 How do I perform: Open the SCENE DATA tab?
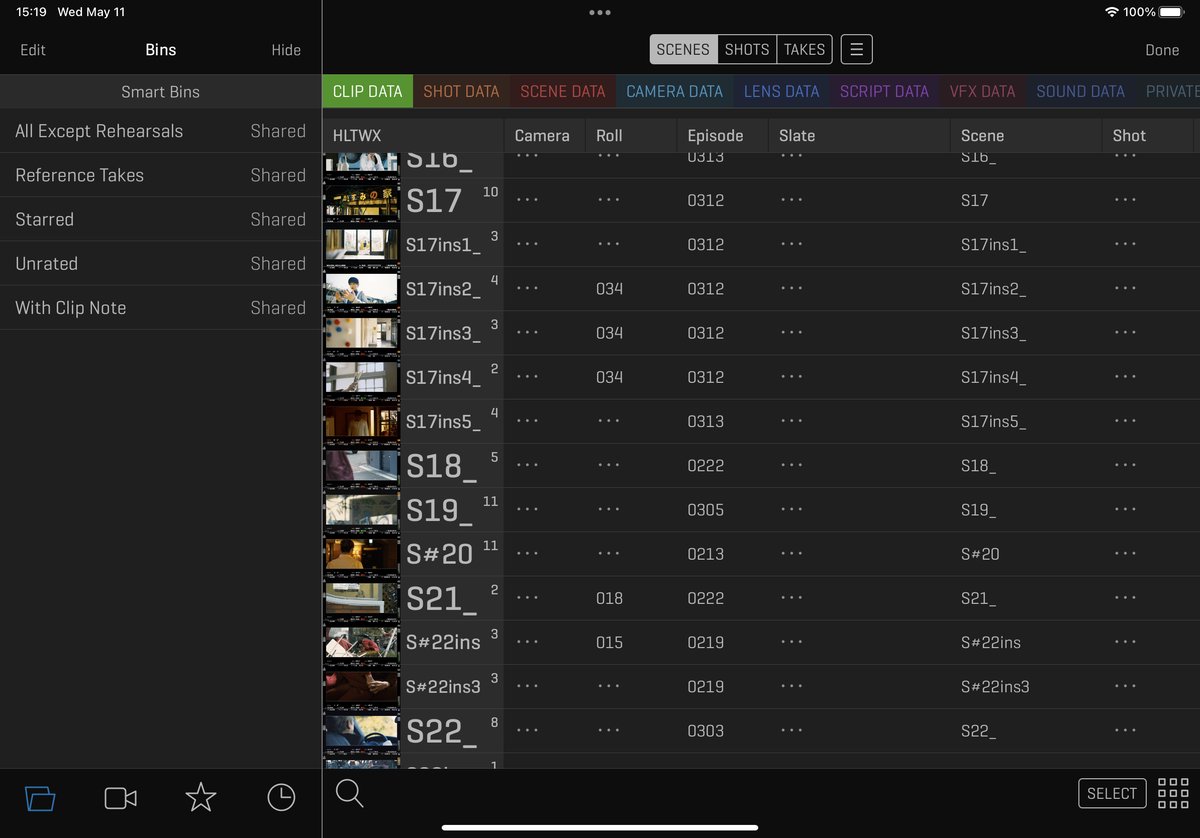pyautogui.click(x=563, y=91)
